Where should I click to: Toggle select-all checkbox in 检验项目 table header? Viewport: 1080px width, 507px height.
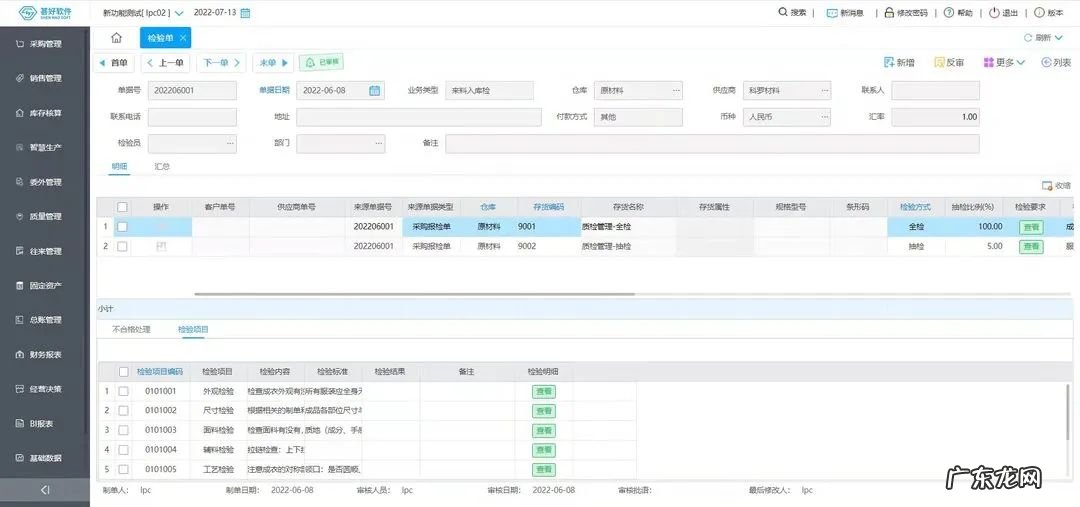124,372
